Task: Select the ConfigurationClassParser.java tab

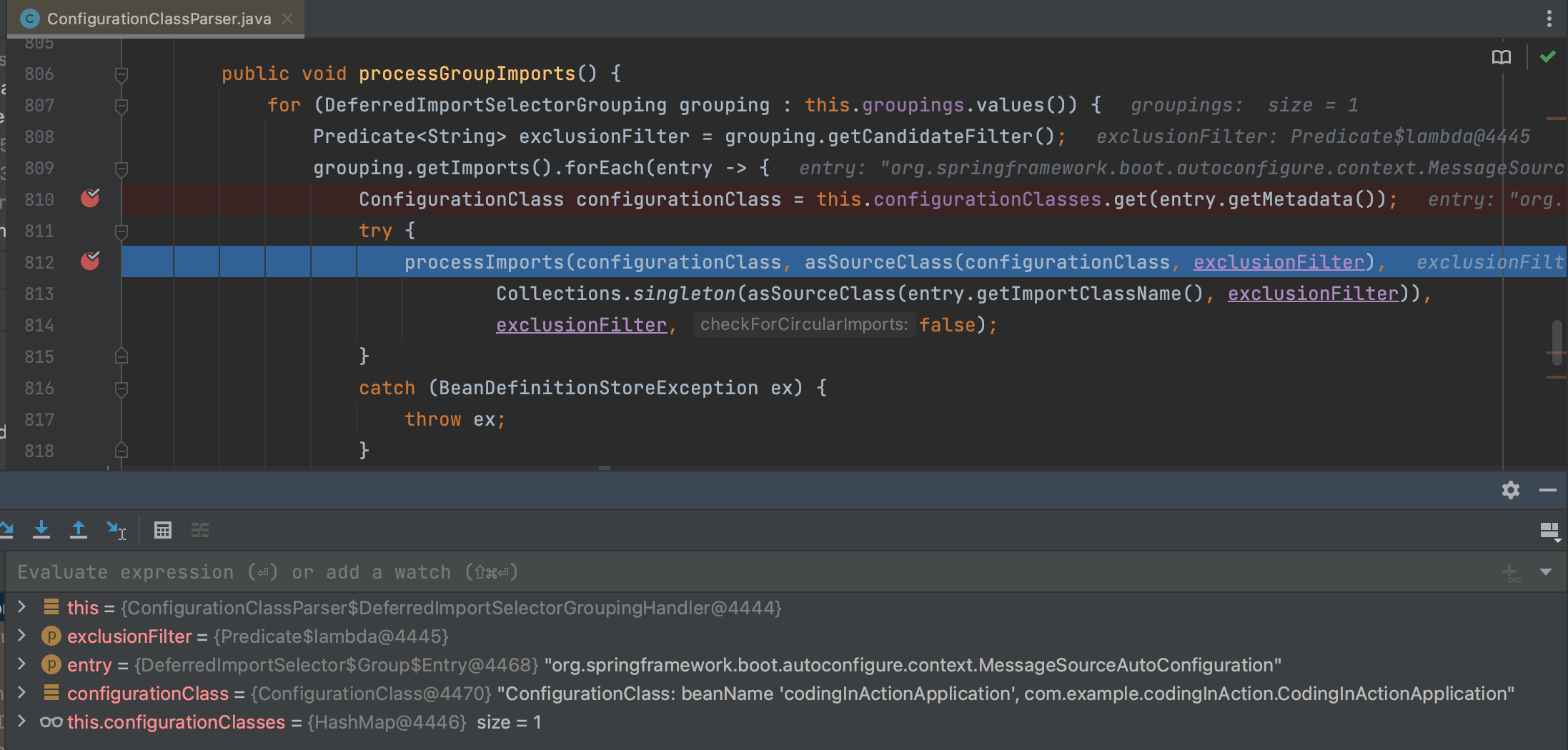Action: click(x=159, y=19)
